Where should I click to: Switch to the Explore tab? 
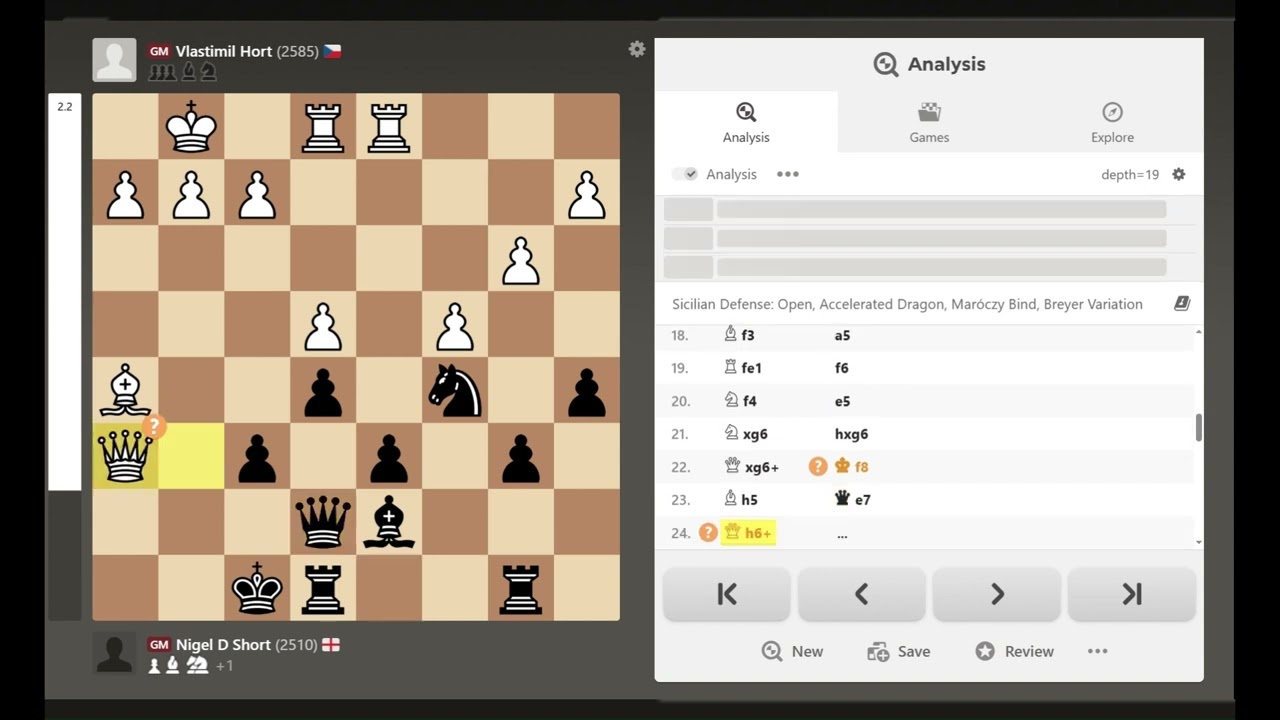click(x=1112, y=122)
